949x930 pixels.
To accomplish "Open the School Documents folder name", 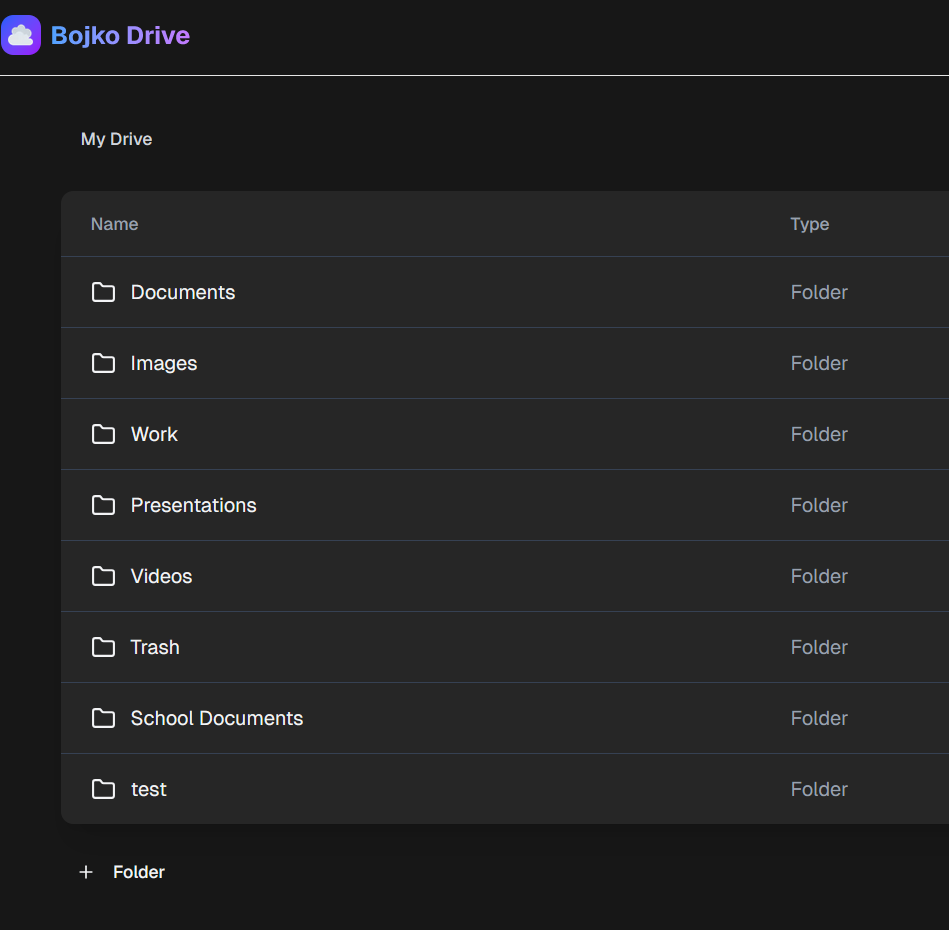I will [217, 718].
